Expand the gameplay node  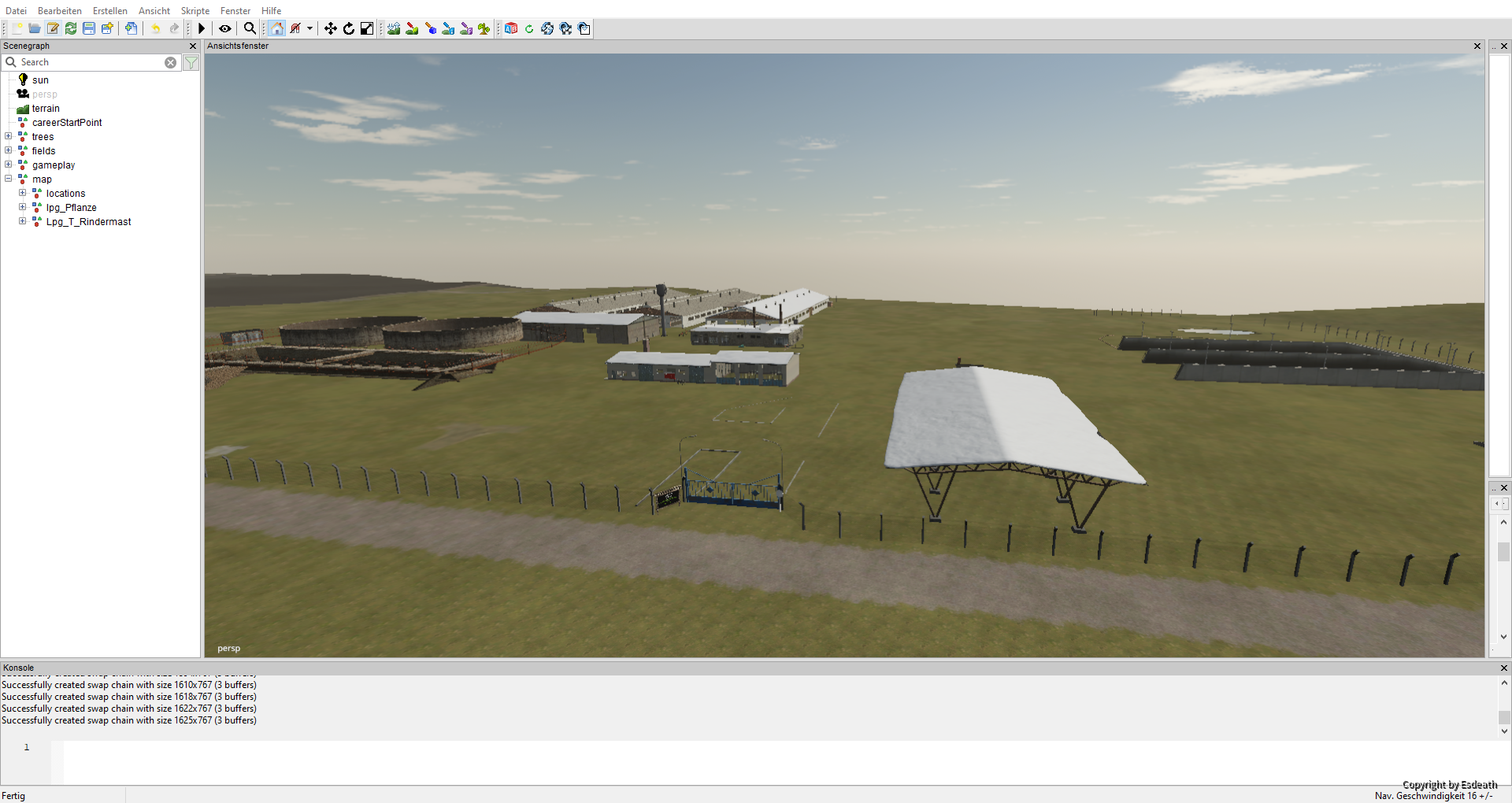(x=9, y=165)
